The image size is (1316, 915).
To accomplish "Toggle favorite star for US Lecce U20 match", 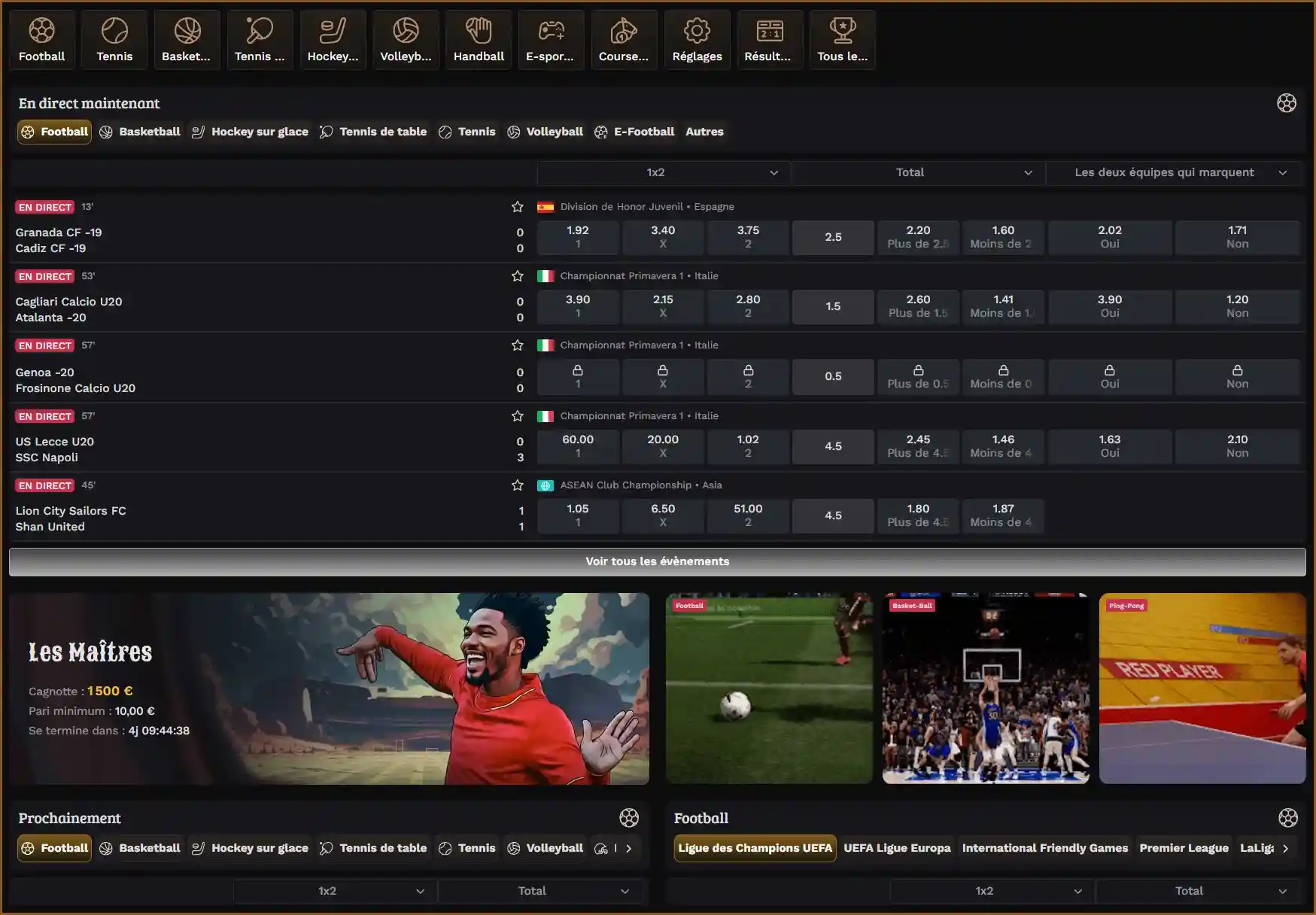I will pyautogui.click(x=517, y=416).
